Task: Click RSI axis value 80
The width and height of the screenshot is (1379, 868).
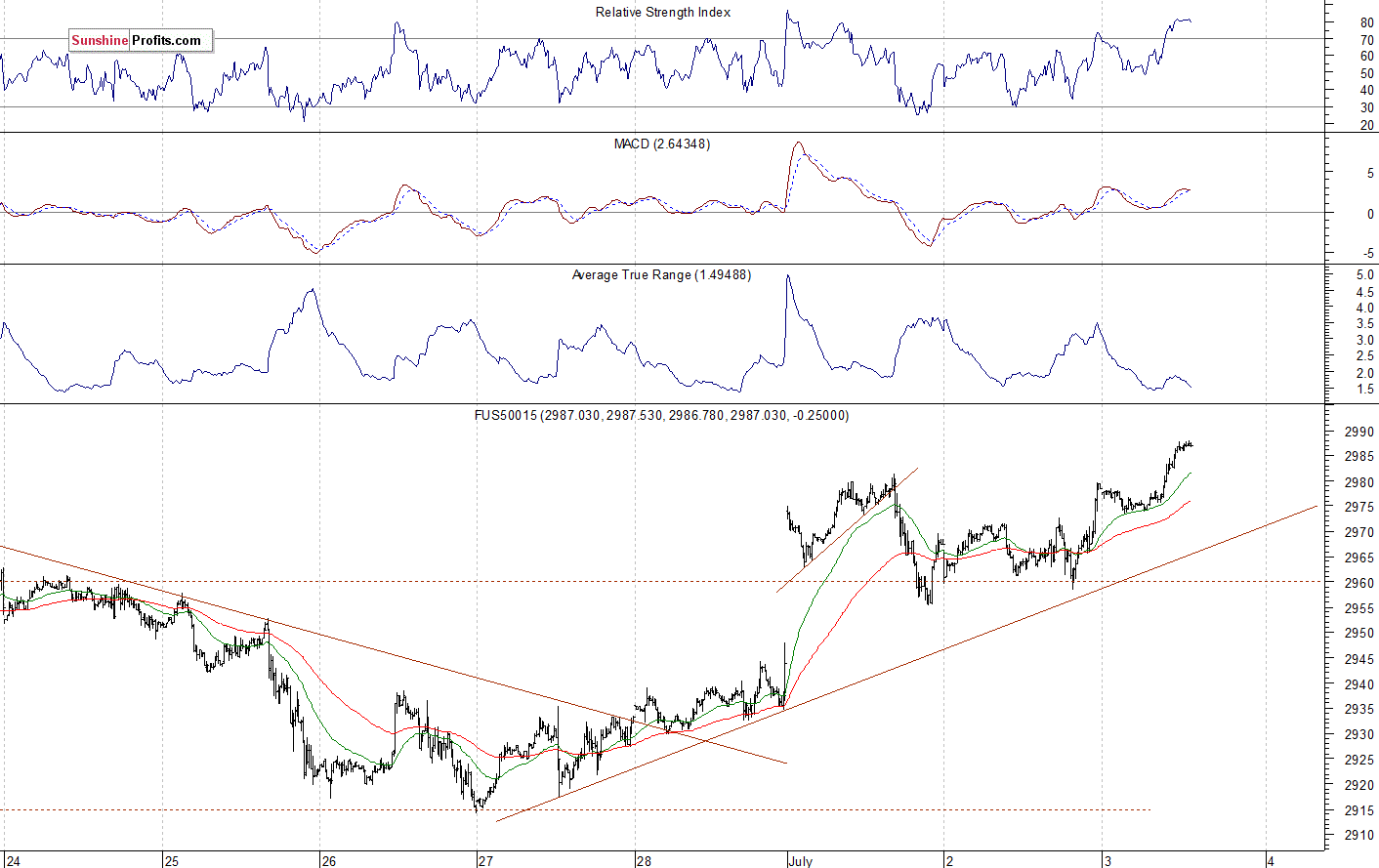Action: (x=1367, y=22)
